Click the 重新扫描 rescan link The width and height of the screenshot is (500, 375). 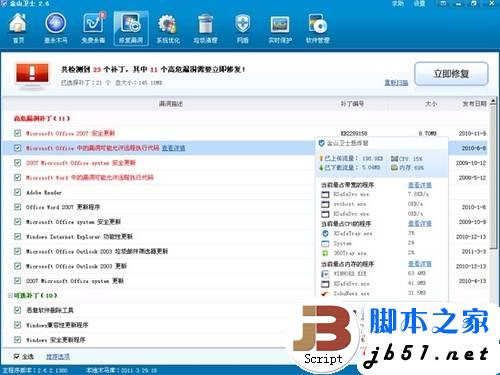pos(396,82)
